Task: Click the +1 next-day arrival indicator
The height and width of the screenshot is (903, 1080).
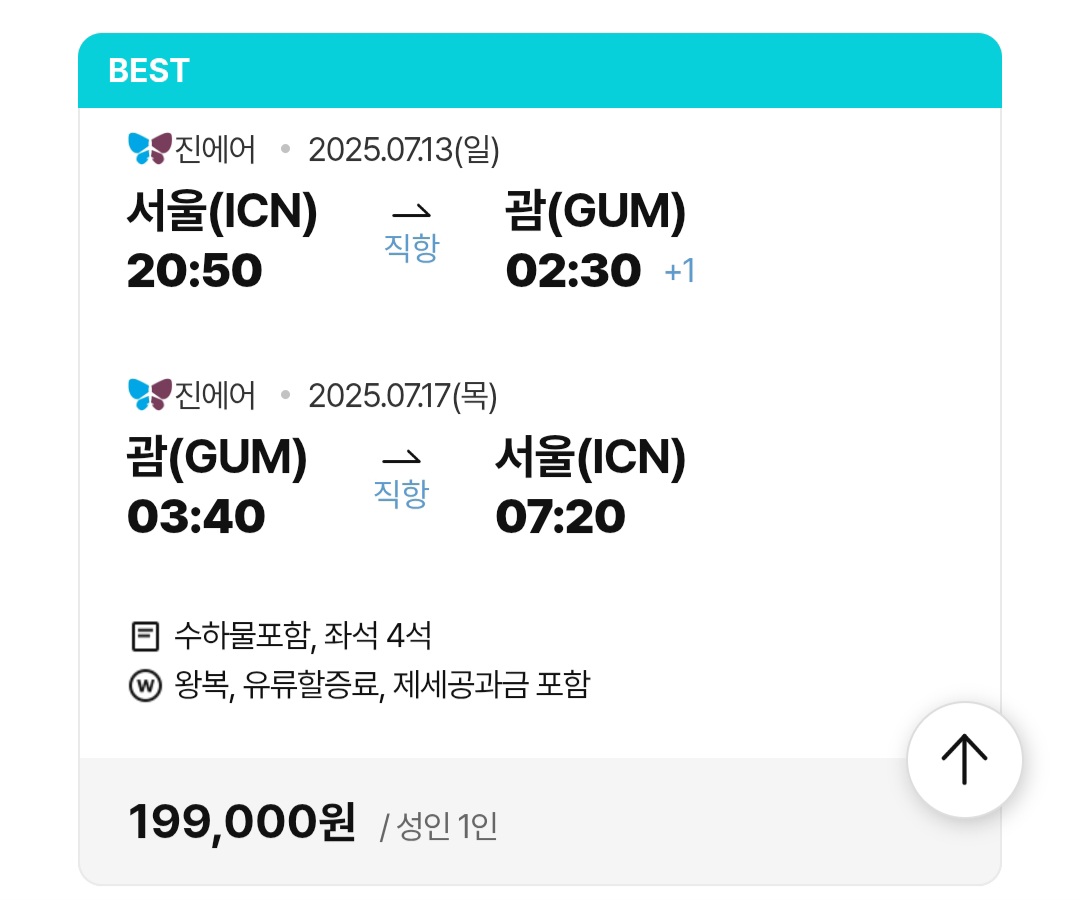Action: 680,272
